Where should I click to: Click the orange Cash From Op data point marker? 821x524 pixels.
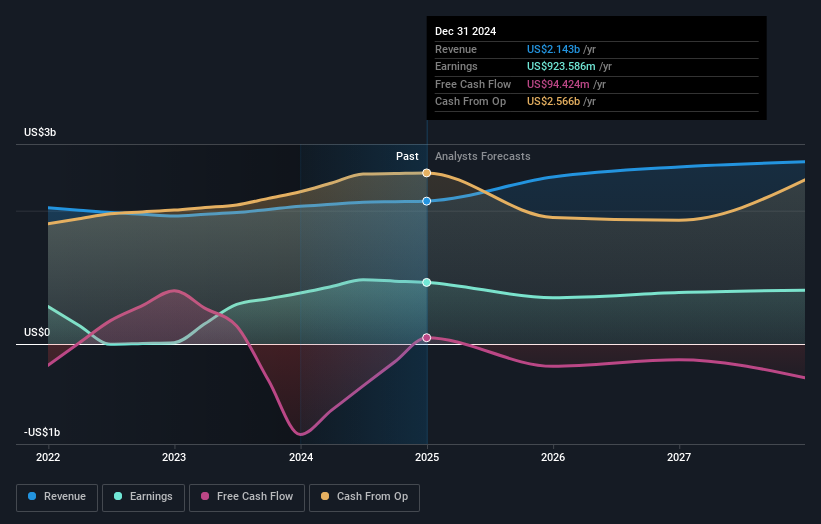(x=427, y=173)
